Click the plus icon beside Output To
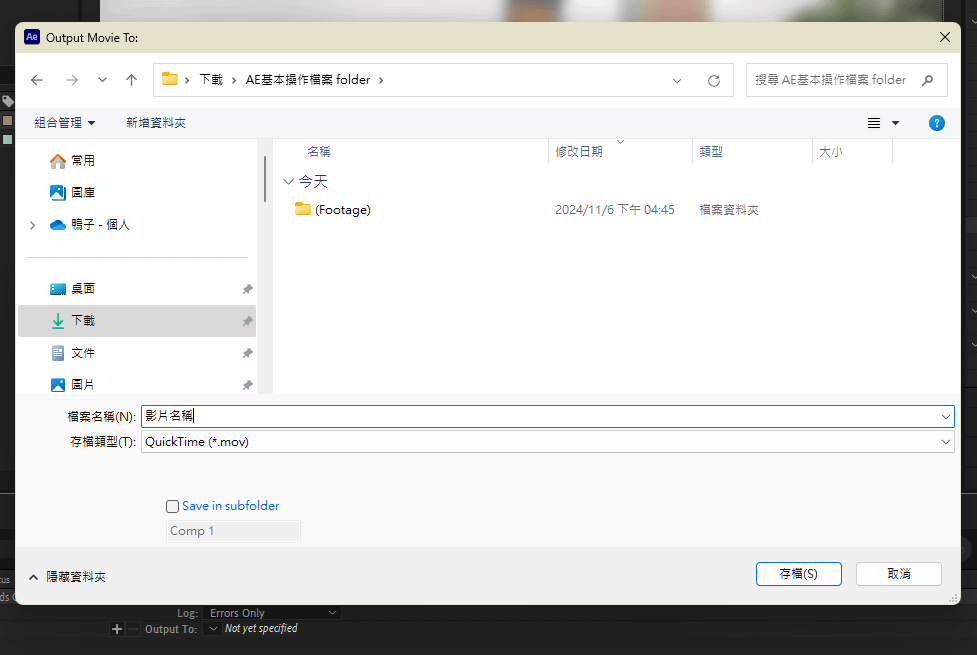The width and height of the screenshot is (977, 655). (x=117, y=629)
